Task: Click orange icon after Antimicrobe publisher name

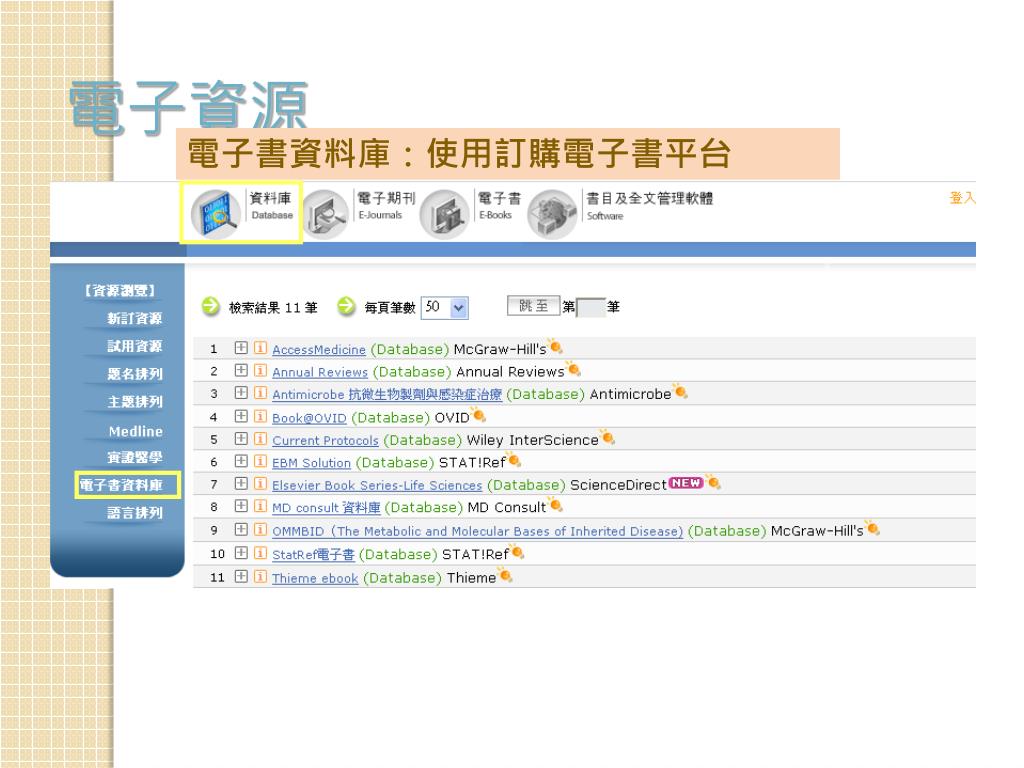Action: point(680,391)
